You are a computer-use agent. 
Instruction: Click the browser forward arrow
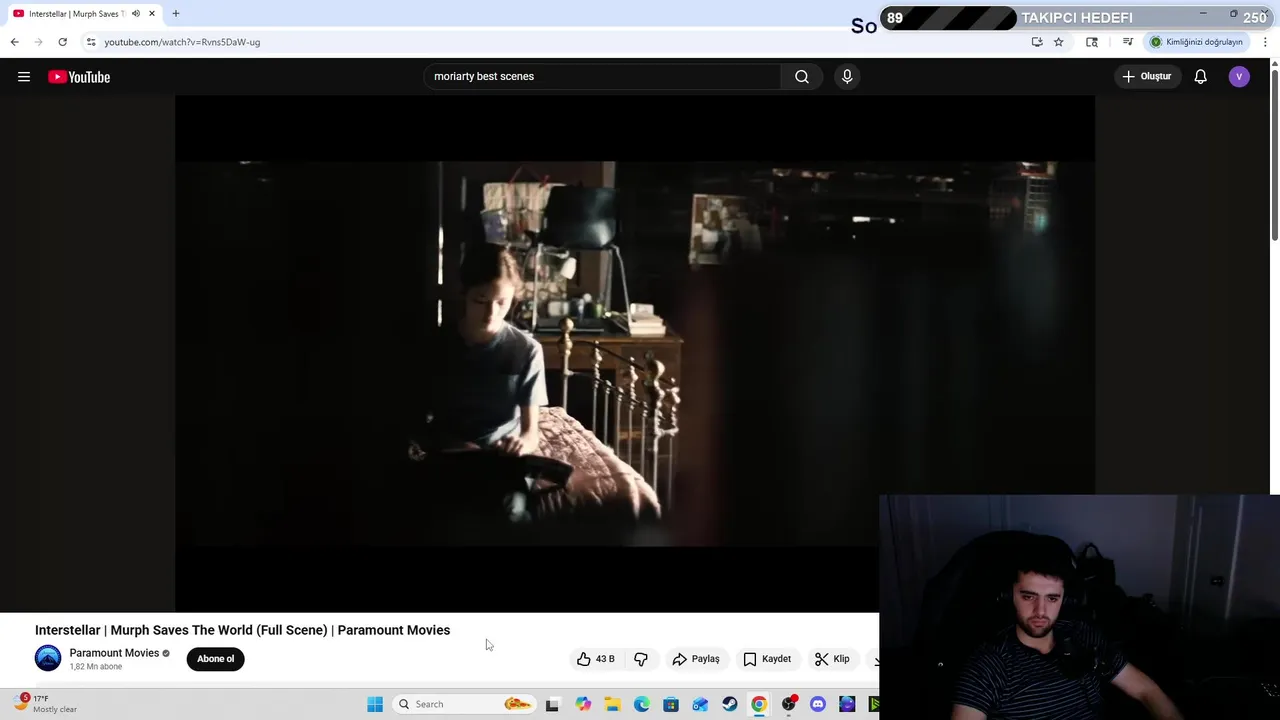click(38, 42)
